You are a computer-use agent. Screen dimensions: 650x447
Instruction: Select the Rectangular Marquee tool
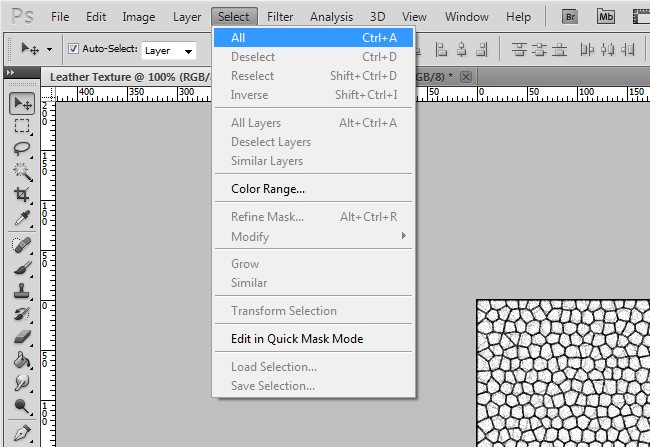click(22, 126)
